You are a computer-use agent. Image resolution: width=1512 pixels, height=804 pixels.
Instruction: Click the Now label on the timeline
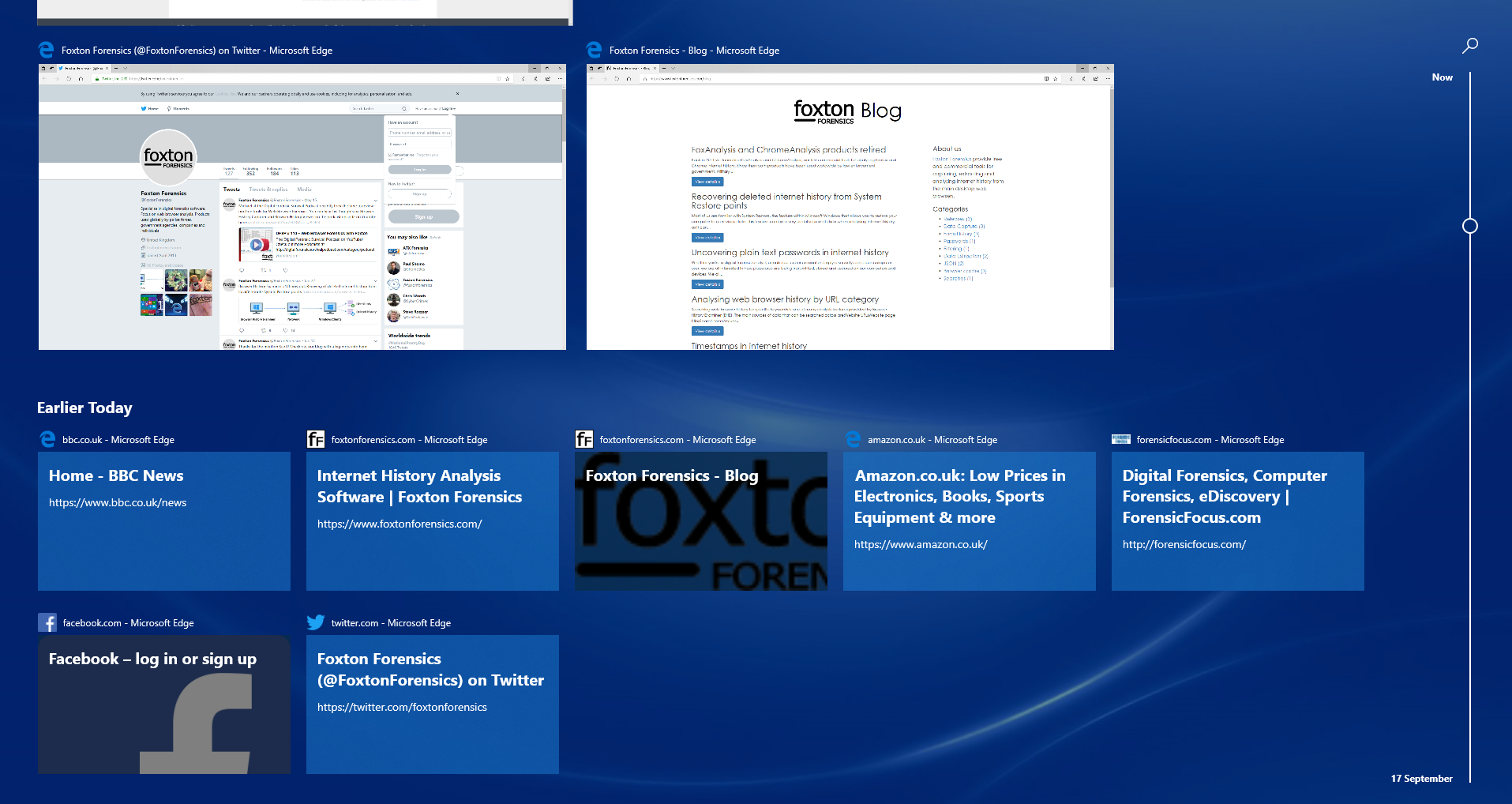click(x=1442, y=77)
